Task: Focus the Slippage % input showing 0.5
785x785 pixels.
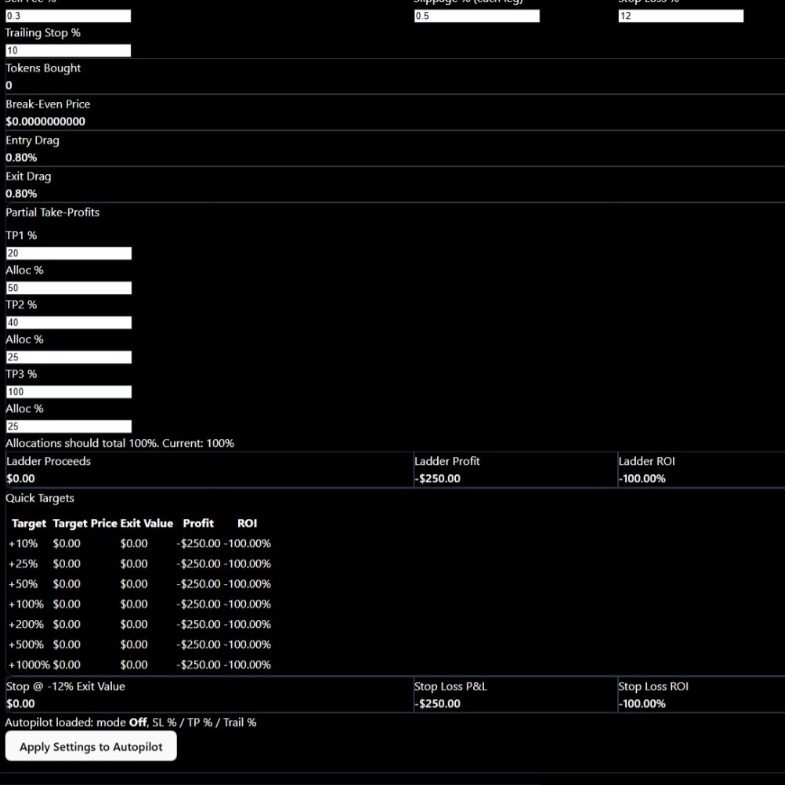Action: coord(477,16)
